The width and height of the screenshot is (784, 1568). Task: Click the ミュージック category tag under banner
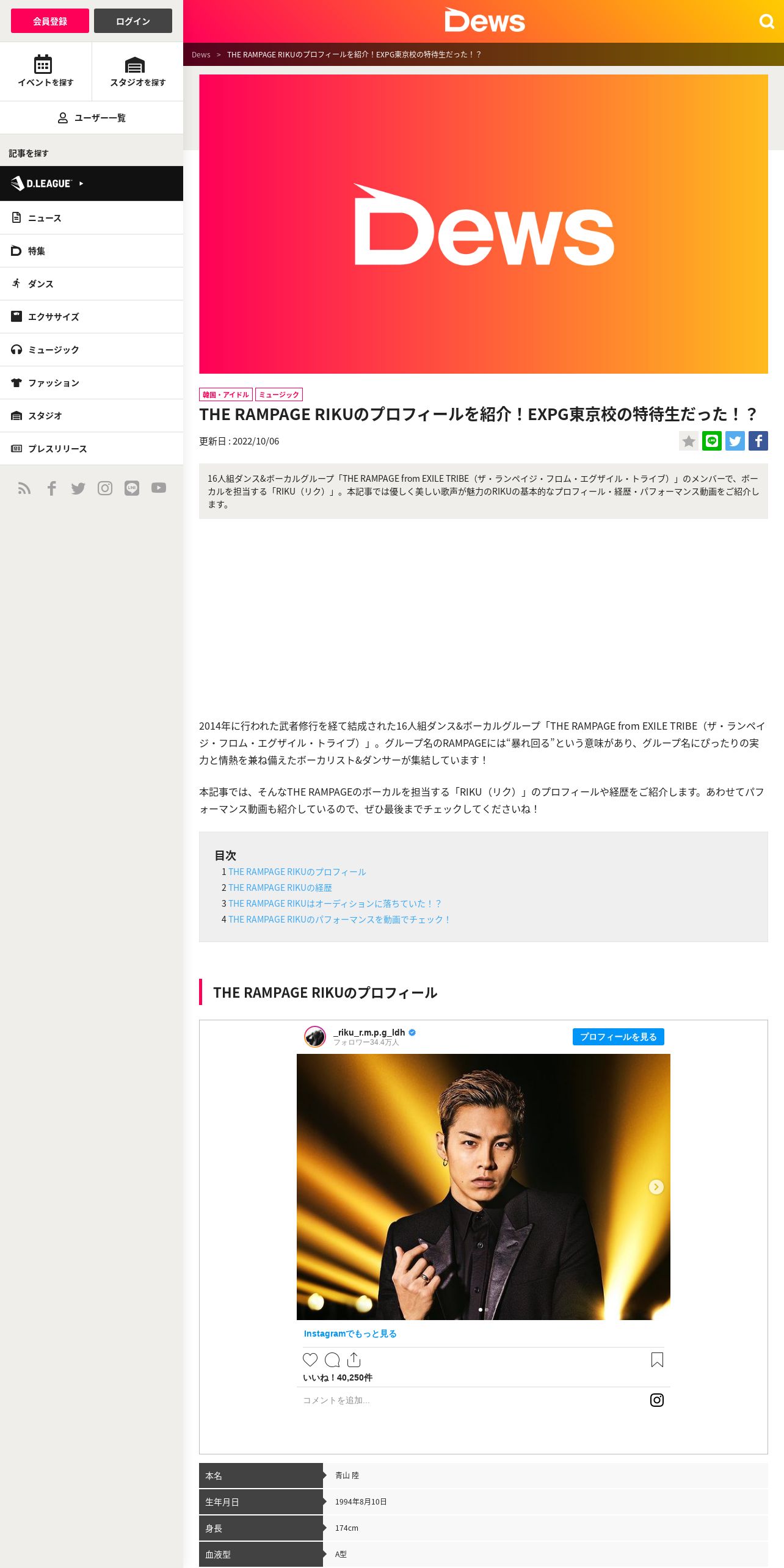279,394
